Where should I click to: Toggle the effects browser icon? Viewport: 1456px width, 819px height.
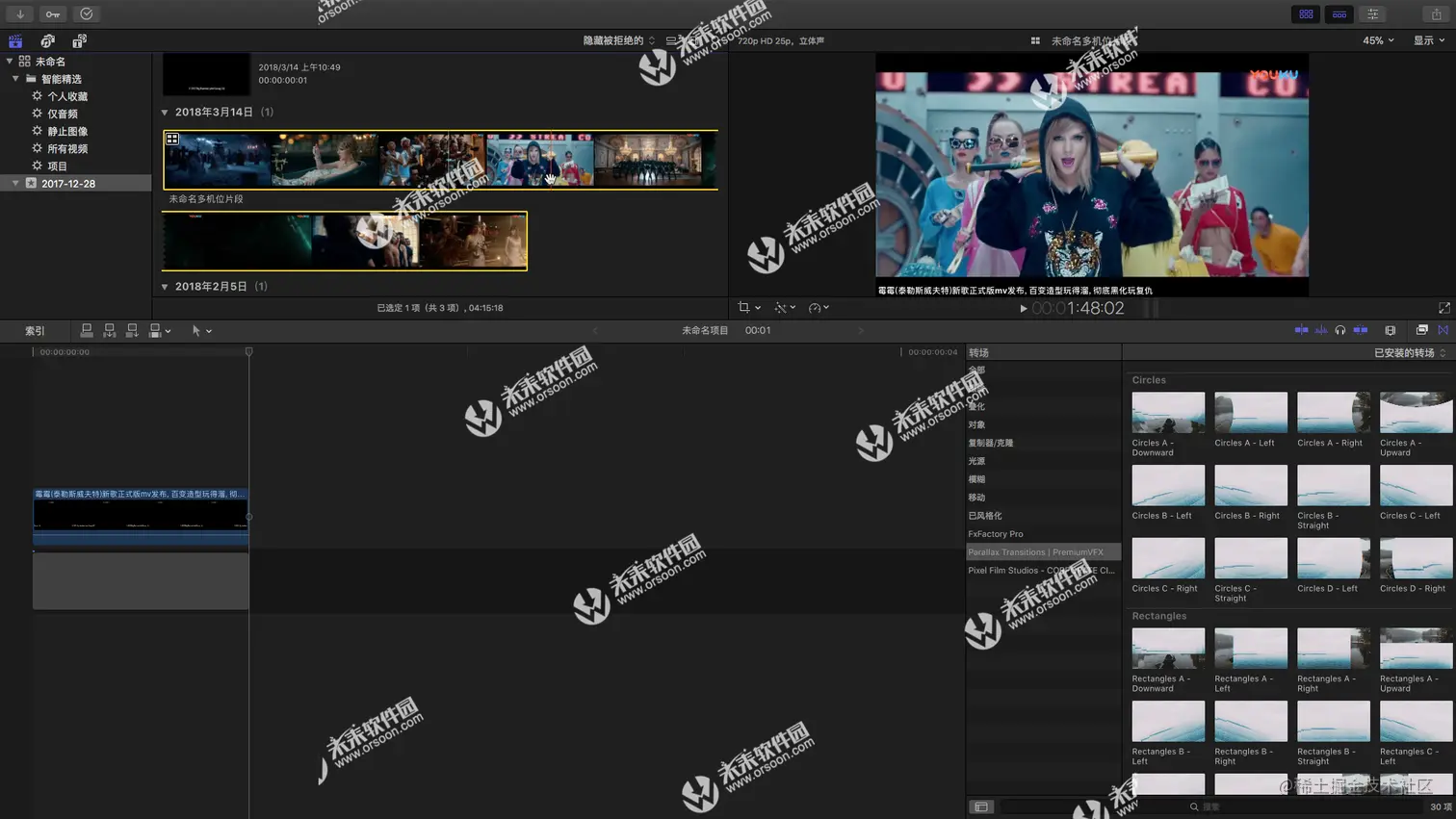1421,330
